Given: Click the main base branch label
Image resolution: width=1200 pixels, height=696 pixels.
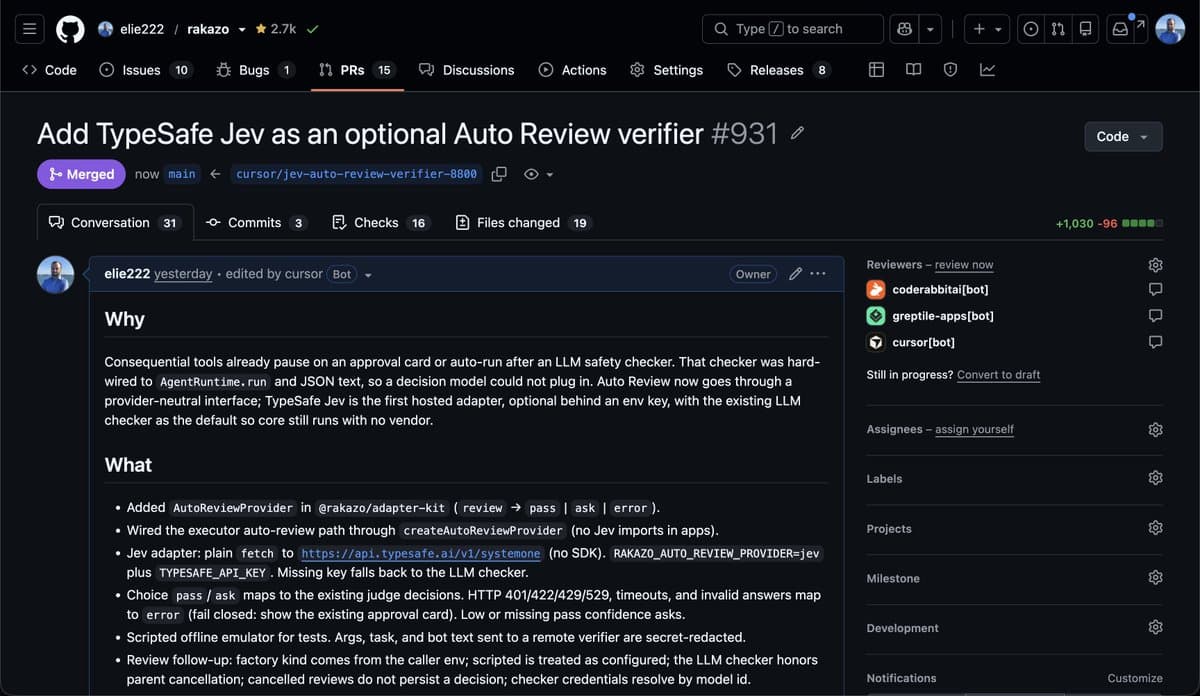Looking at the screenshot, I should pos(182,174).
